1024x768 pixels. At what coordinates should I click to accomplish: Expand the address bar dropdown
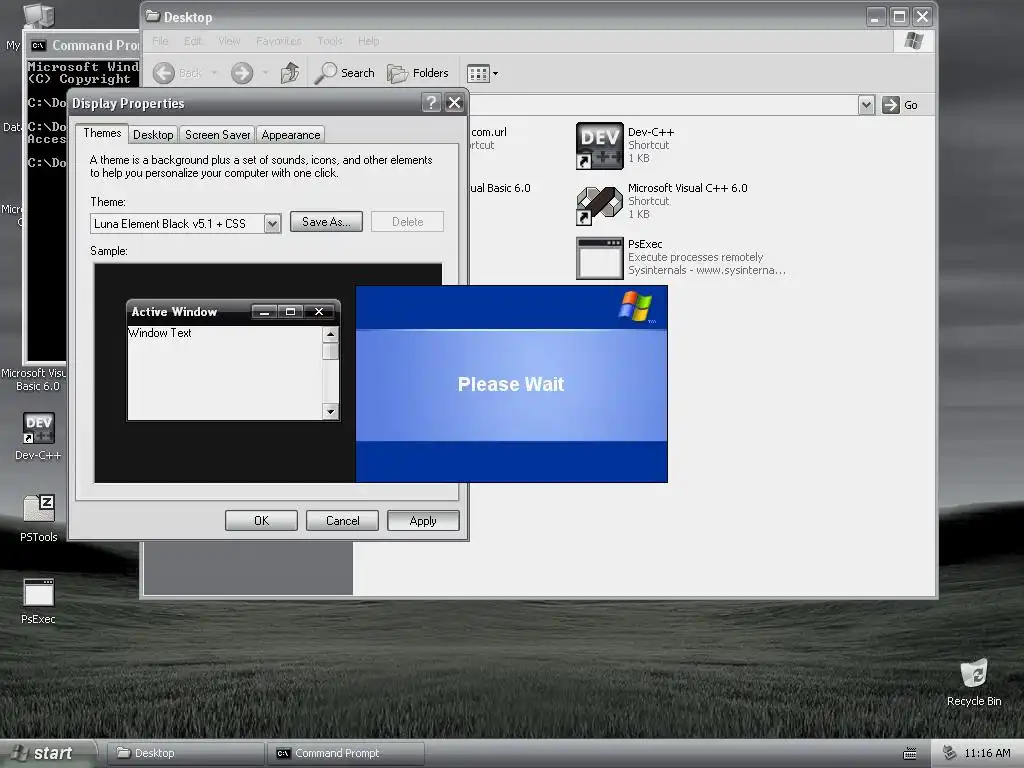866,105
